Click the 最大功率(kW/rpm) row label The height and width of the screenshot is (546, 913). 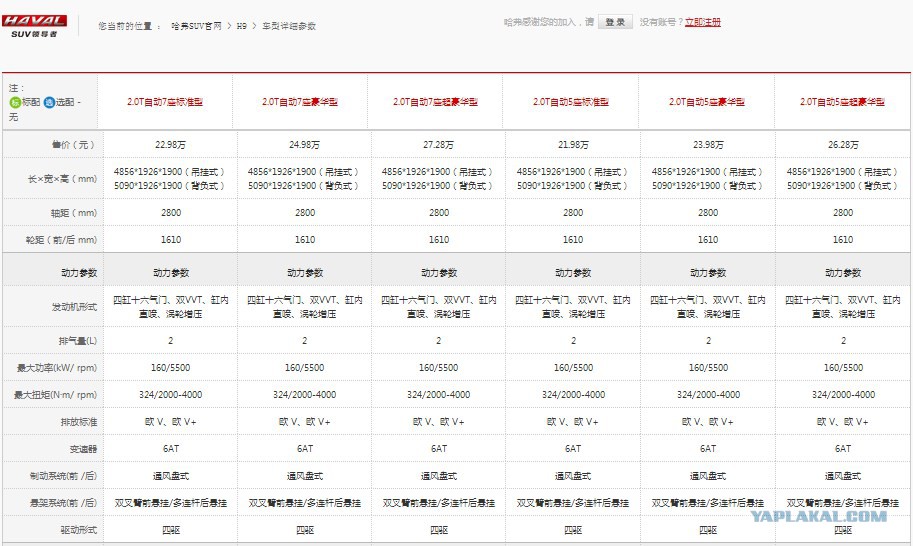point(57,368)
